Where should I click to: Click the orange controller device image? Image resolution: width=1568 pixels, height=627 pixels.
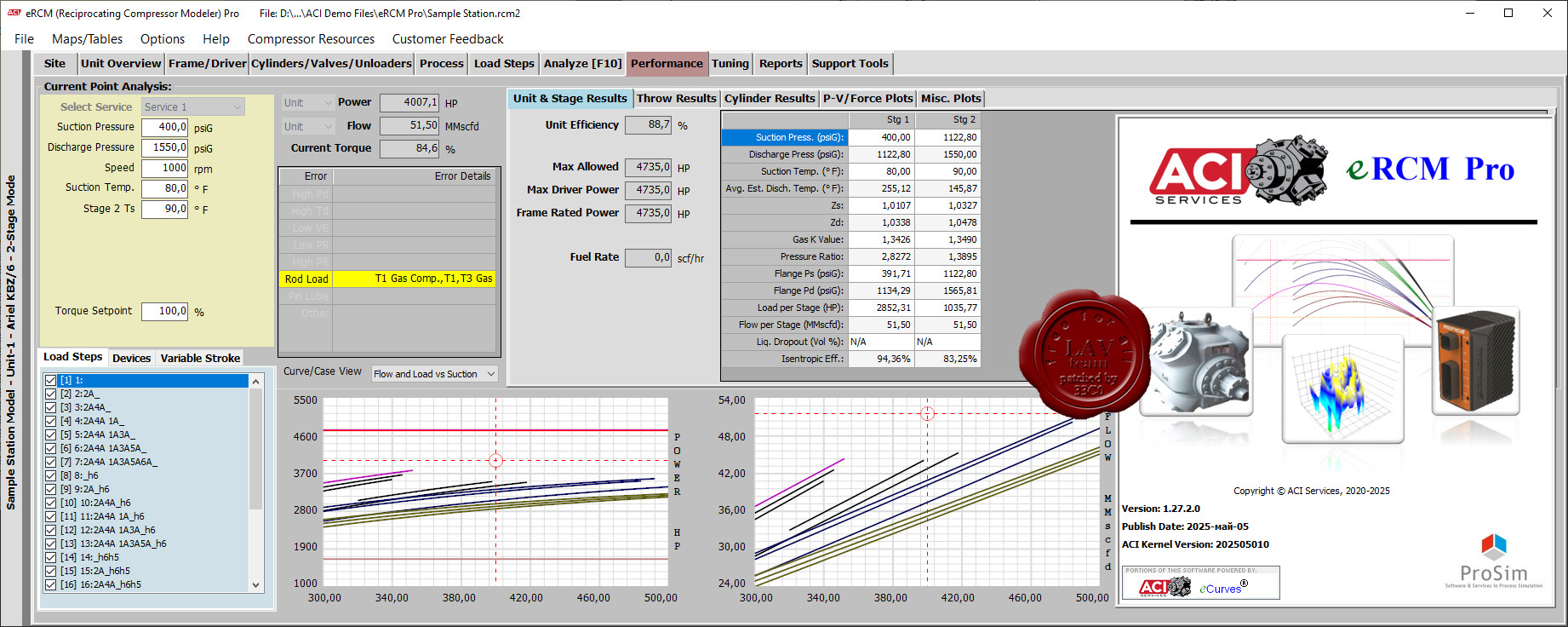pyautogui.click(x=1475, y=360)
